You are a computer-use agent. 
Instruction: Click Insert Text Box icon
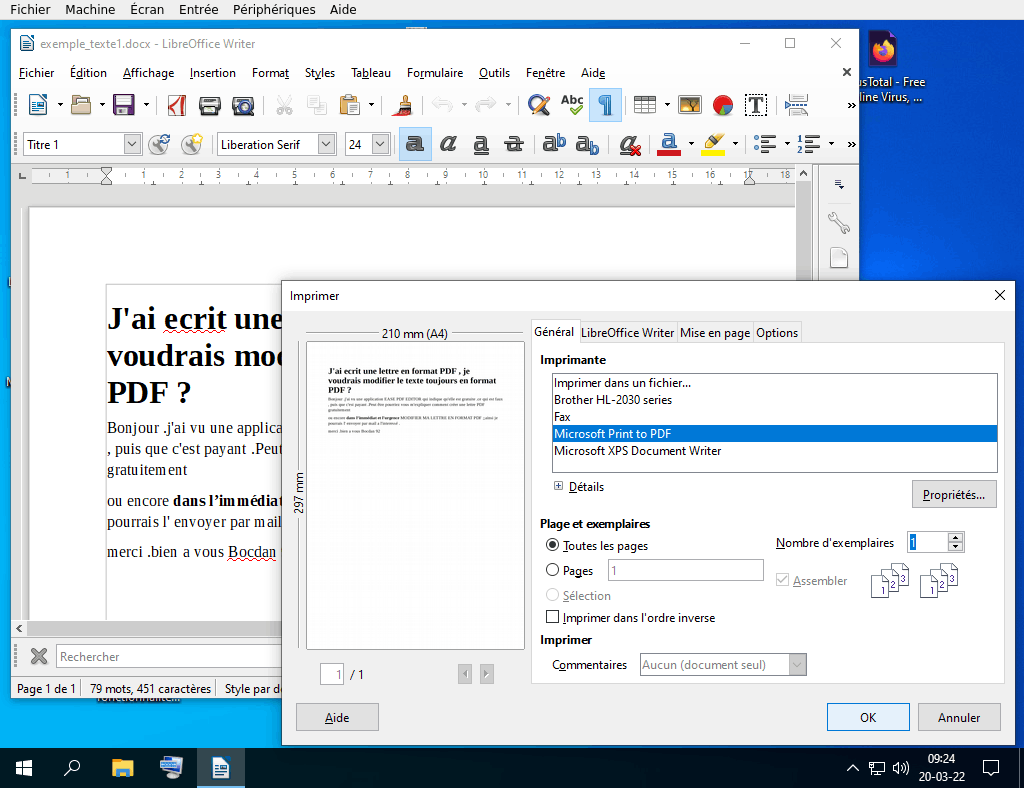(756, 105)
